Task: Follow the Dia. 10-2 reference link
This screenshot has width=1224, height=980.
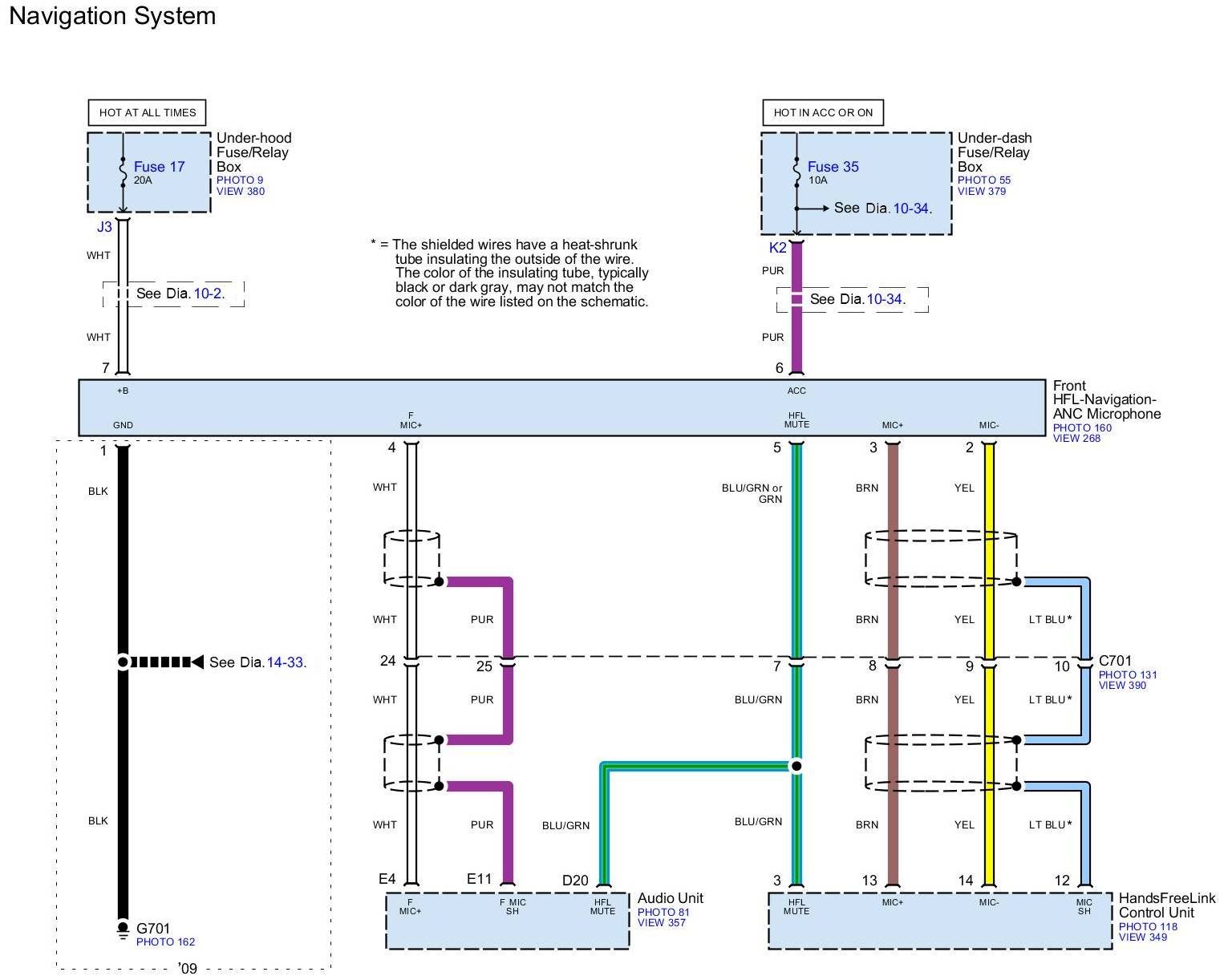Action: pyautogui.click(x=209, y=294)
